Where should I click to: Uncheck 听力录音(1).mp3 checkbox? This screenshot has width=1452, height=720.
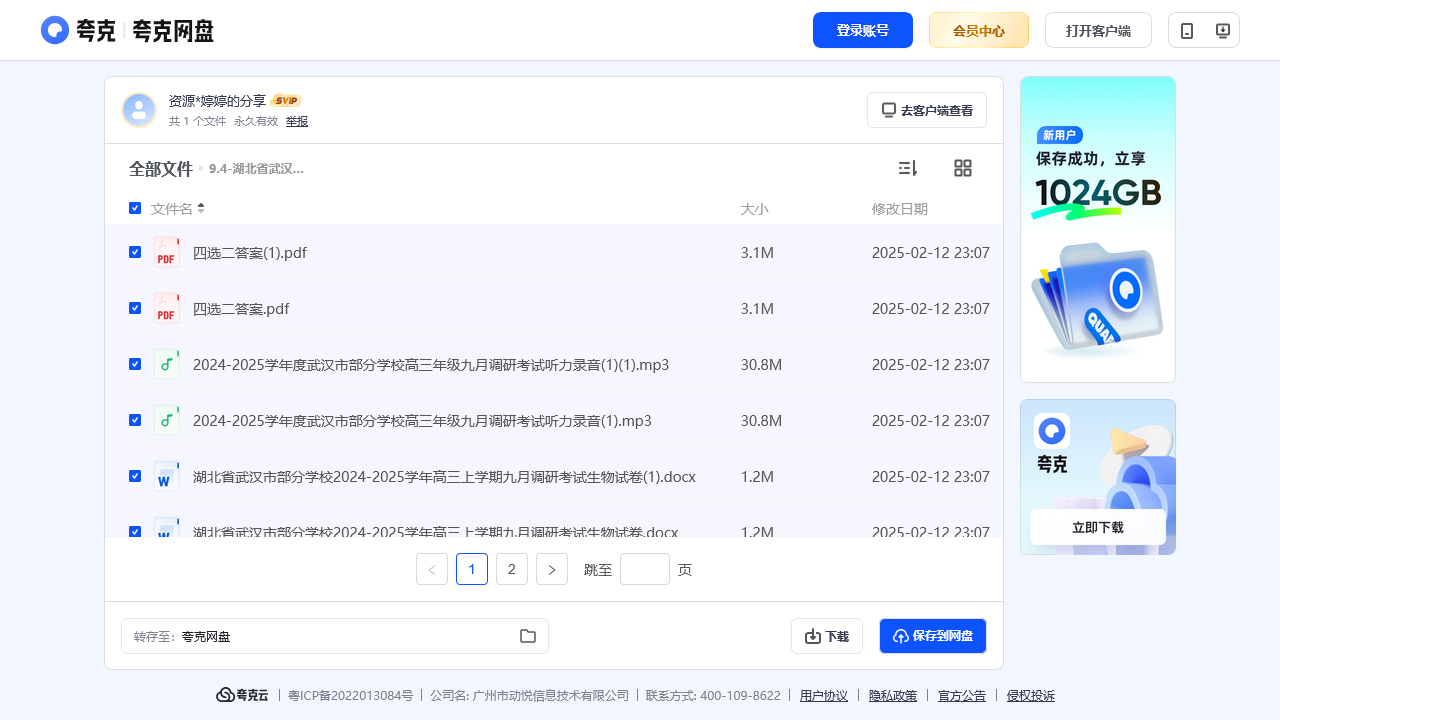(x=135, y=420)
